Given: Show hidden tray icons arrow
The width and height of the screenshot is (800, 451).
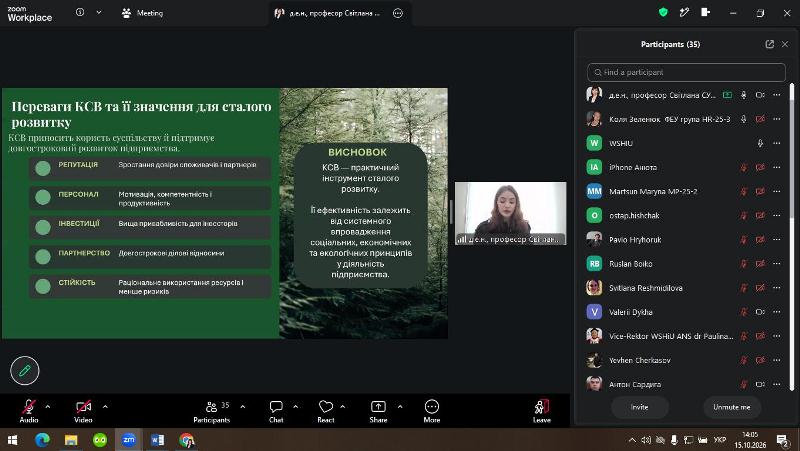Looking at the screenshot, I should click(x=632, y=440).
